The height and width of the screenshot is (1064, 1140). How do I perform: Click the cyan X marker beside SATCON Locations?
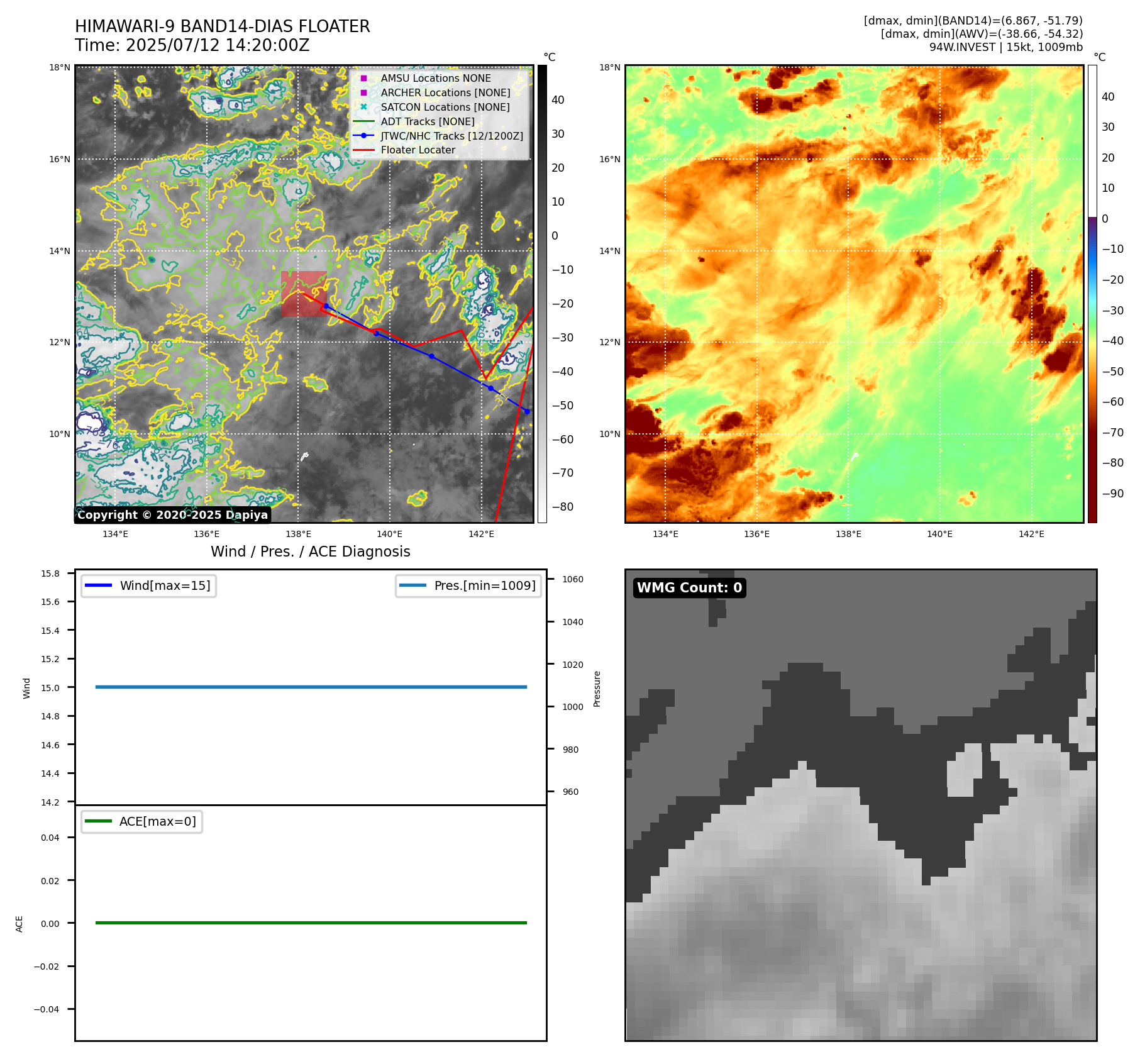(x=363, y=107)
